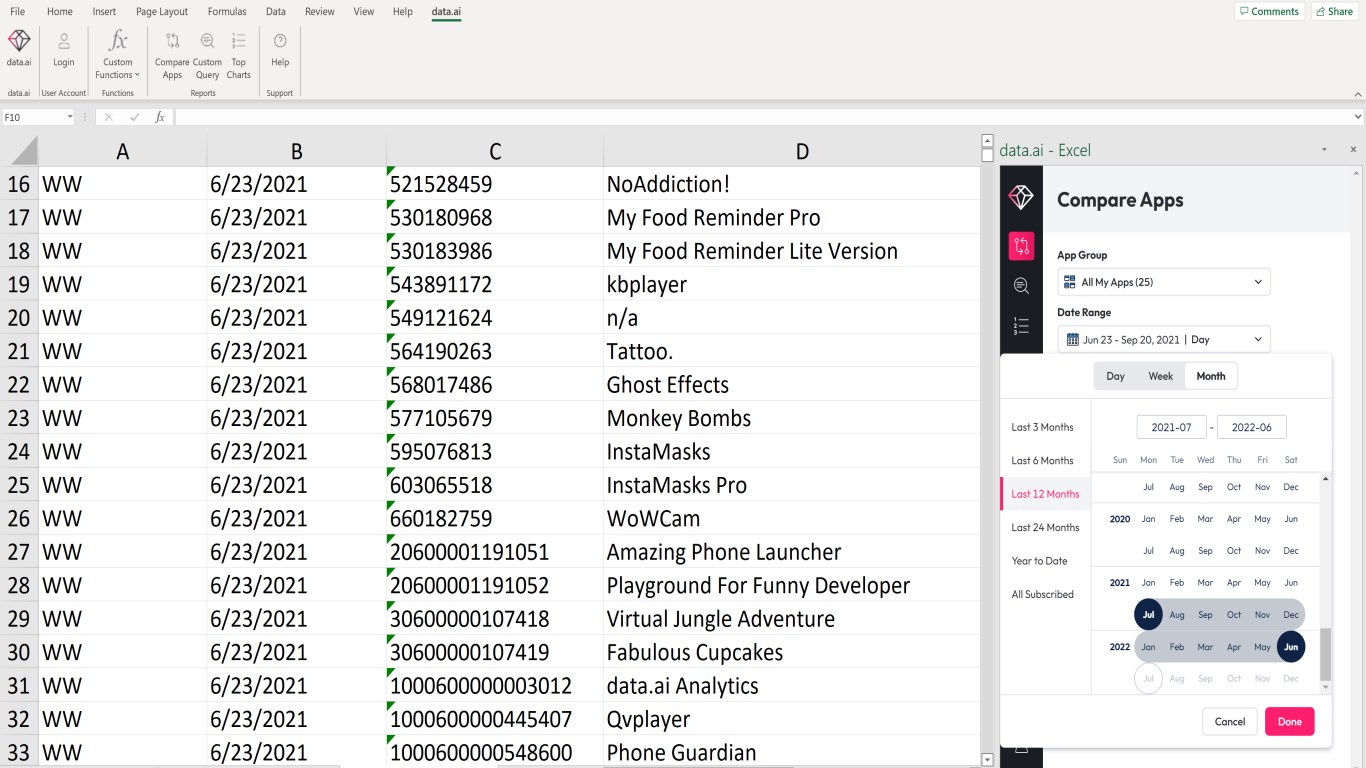Click the Name Box showing F10
The width and height of the screenshot is (1366, 768).
tap(33, 117)
